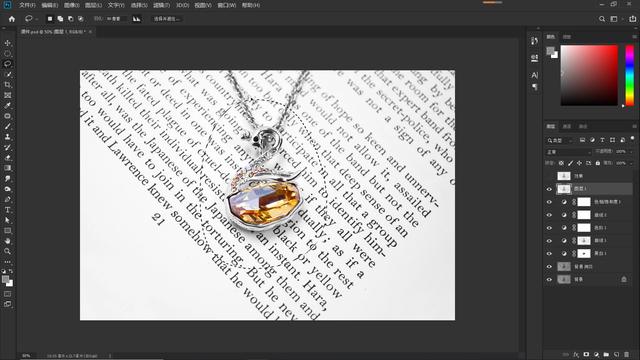Screen dimensions: 640x360
Task: Open the search magnifier icon at top right
Action: (x=602, y=19)
